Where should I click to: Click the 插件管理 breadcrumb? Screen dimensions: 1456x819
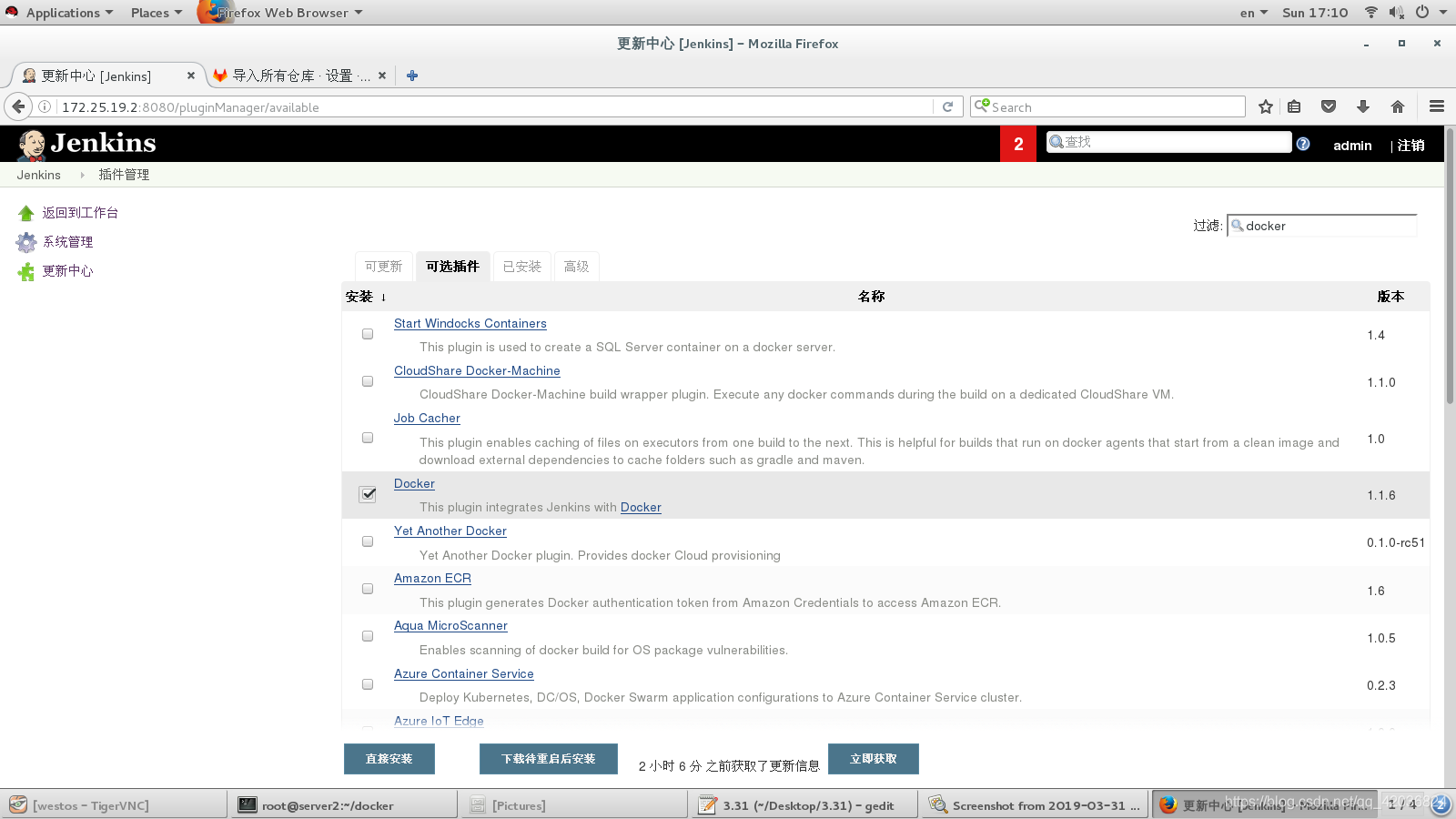[124, 175]
